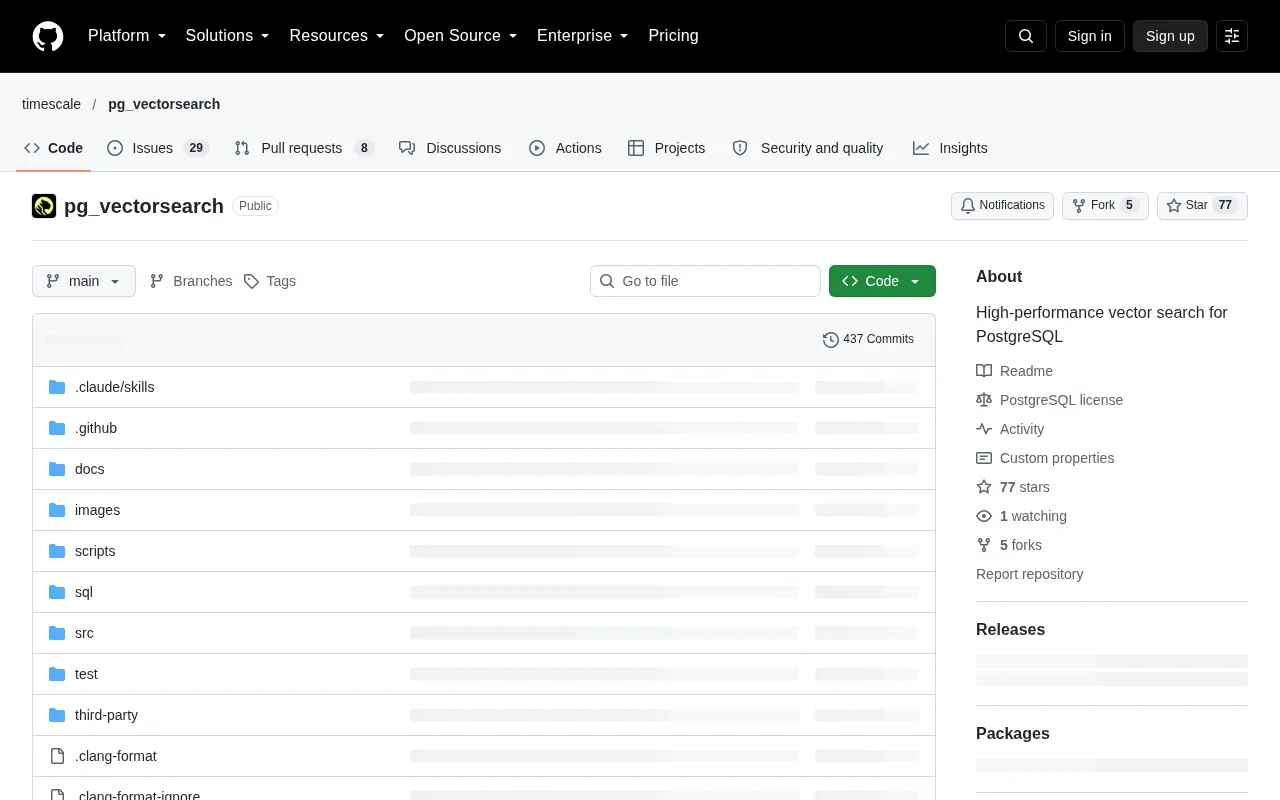View the 5 forks list
Screen dimensions: 1280x800
click(1009, 545)
